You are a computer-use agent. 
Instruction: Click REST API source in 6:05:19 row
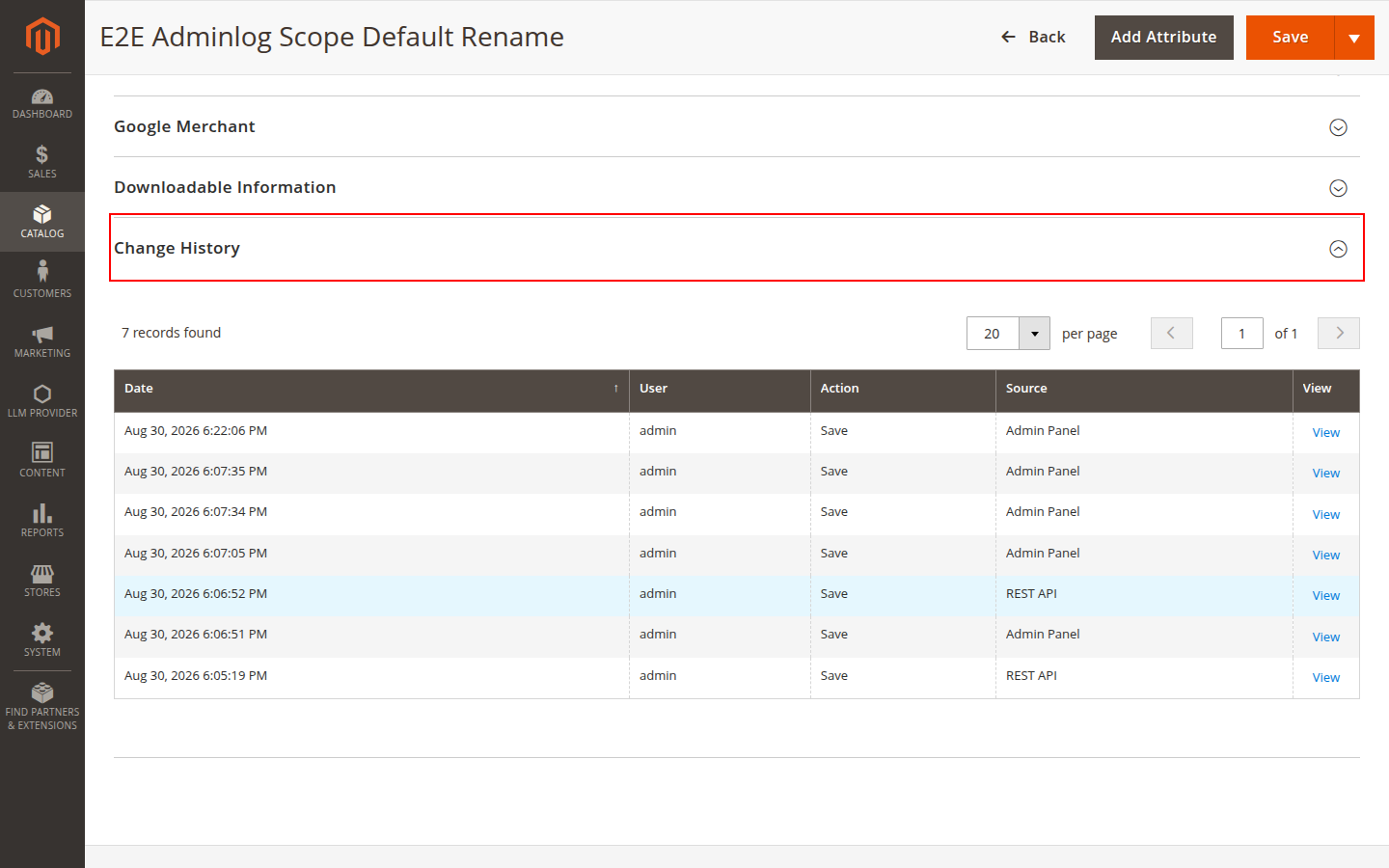click(1031, 676)
